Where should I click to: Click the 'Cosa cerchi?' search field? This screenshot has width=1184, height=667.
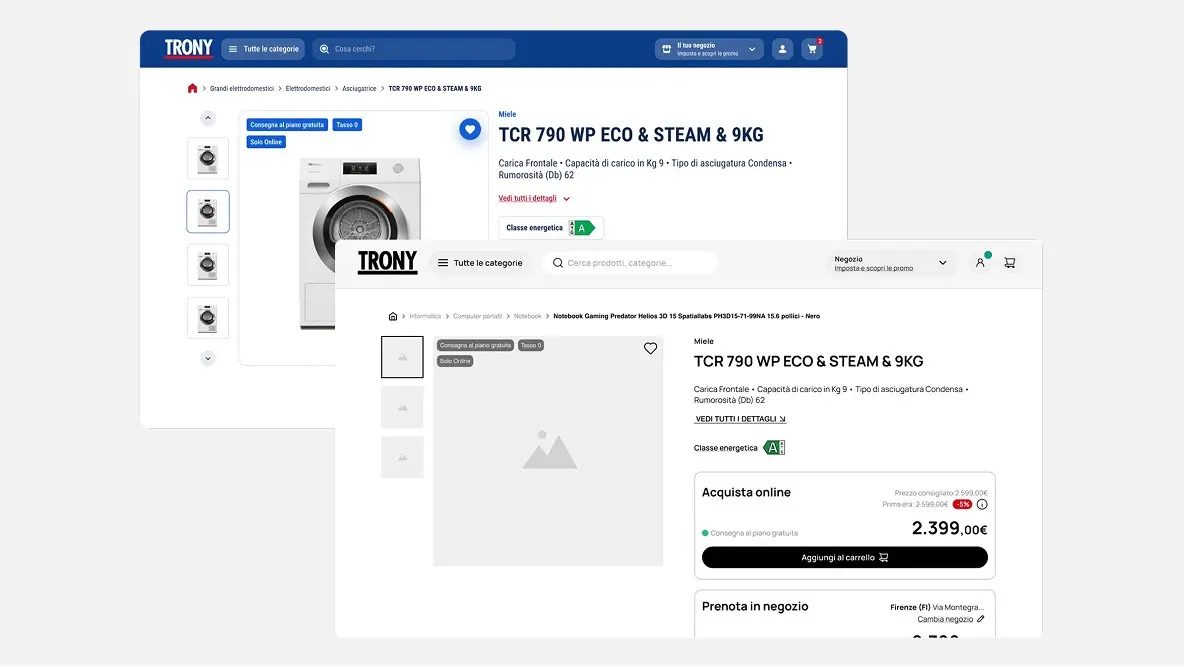point(414,49)
